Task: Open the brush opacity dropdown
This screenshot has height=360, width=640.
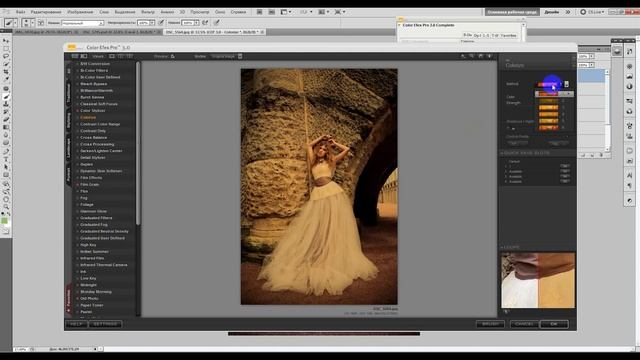Action: (x=152, y=23)
